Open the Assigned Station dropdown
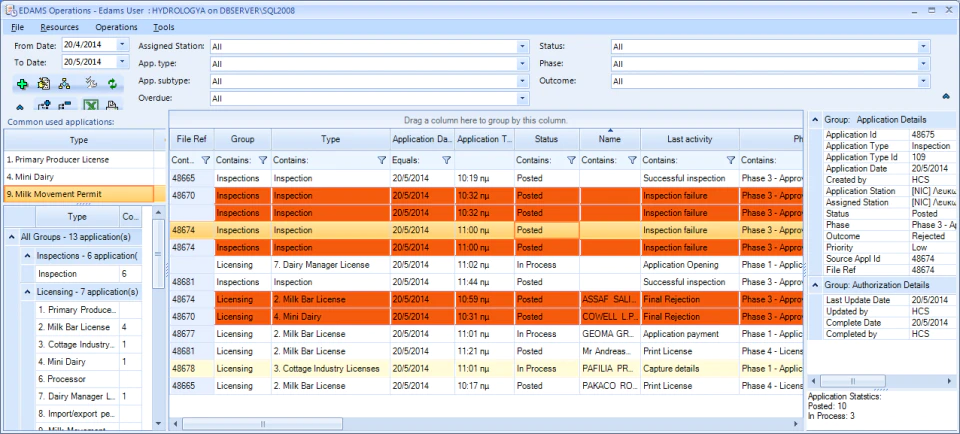 (x=522, y=47)
